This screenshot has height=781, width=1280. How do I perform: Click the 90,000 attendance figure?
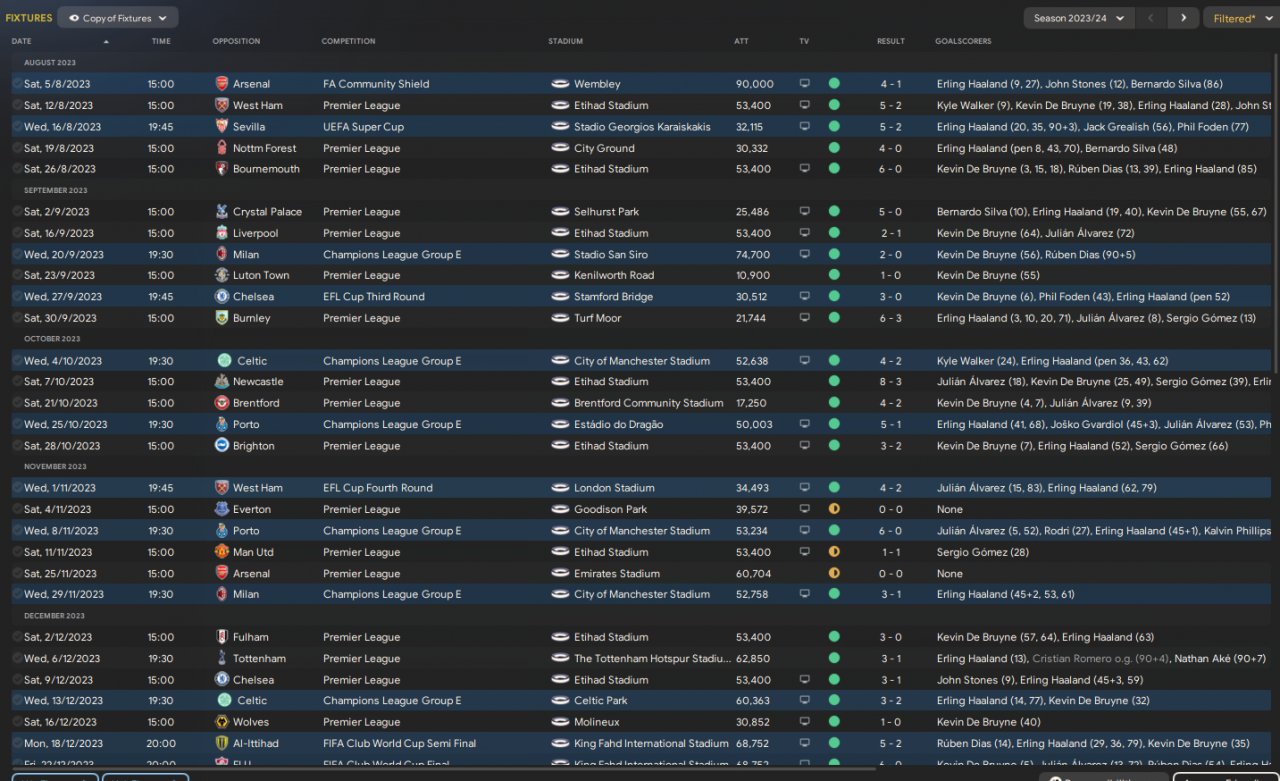pyautogui.click(x=755, y=84)
